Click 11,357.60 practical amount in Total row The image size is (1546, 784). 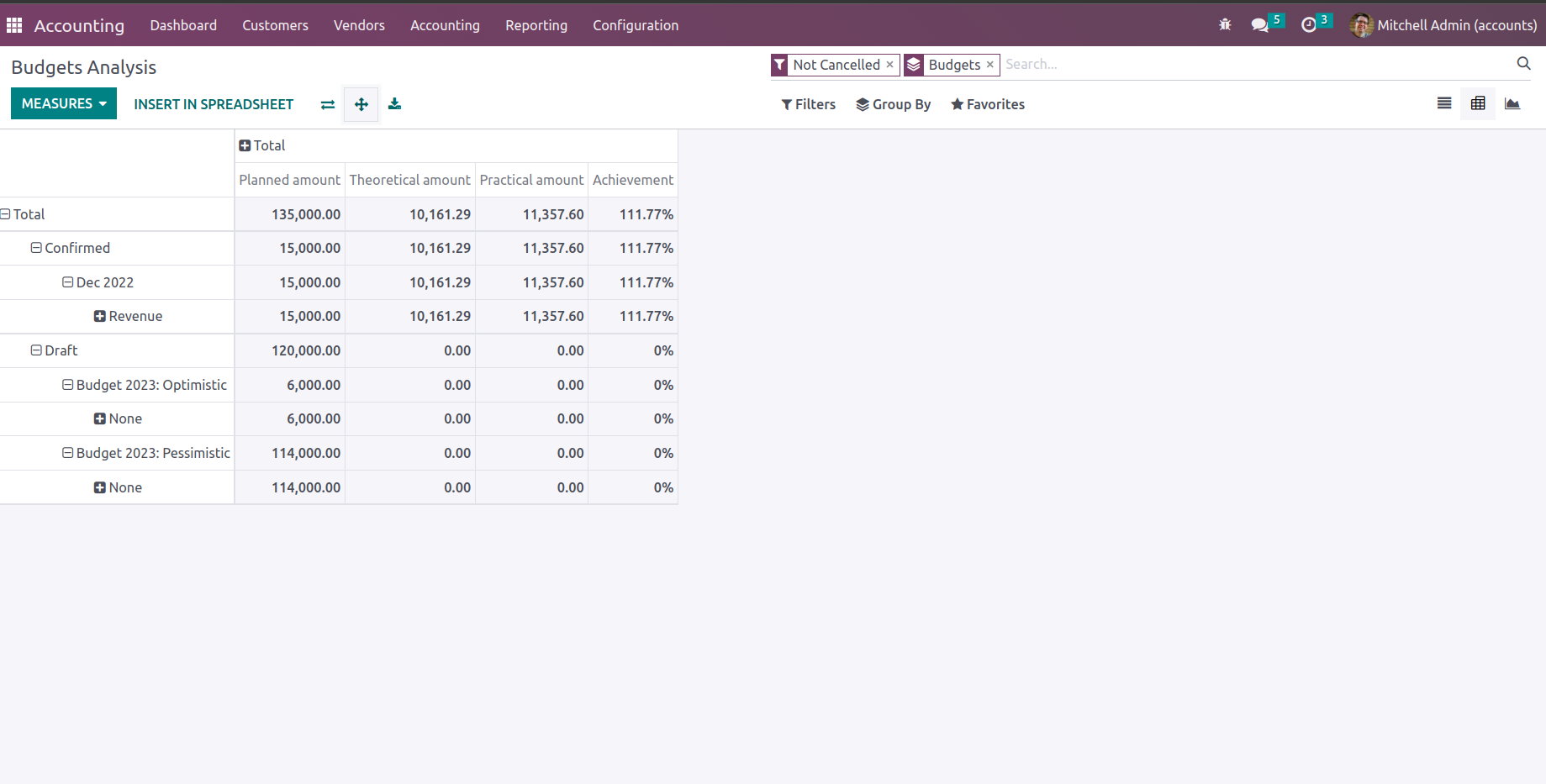(x=531, y=214)
